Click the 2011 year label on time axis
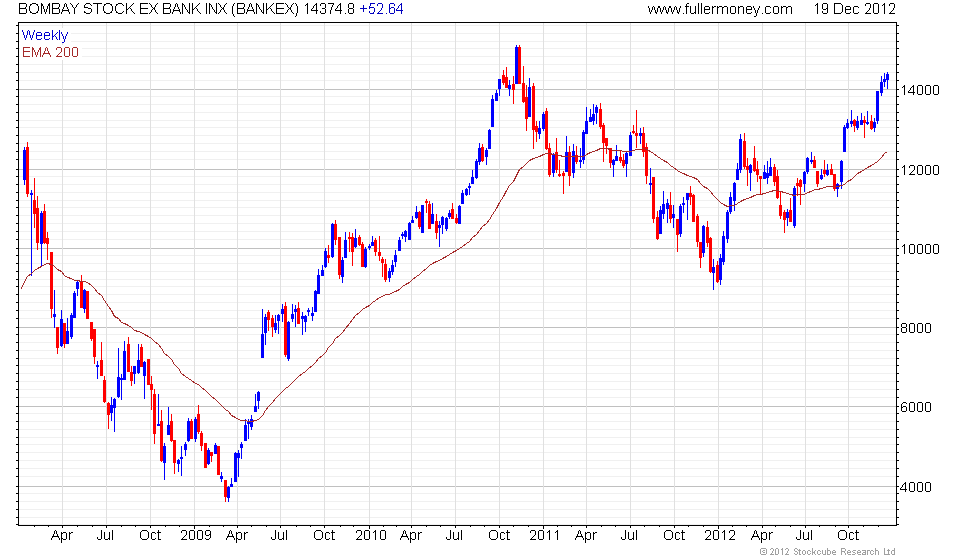 (544, 536)
